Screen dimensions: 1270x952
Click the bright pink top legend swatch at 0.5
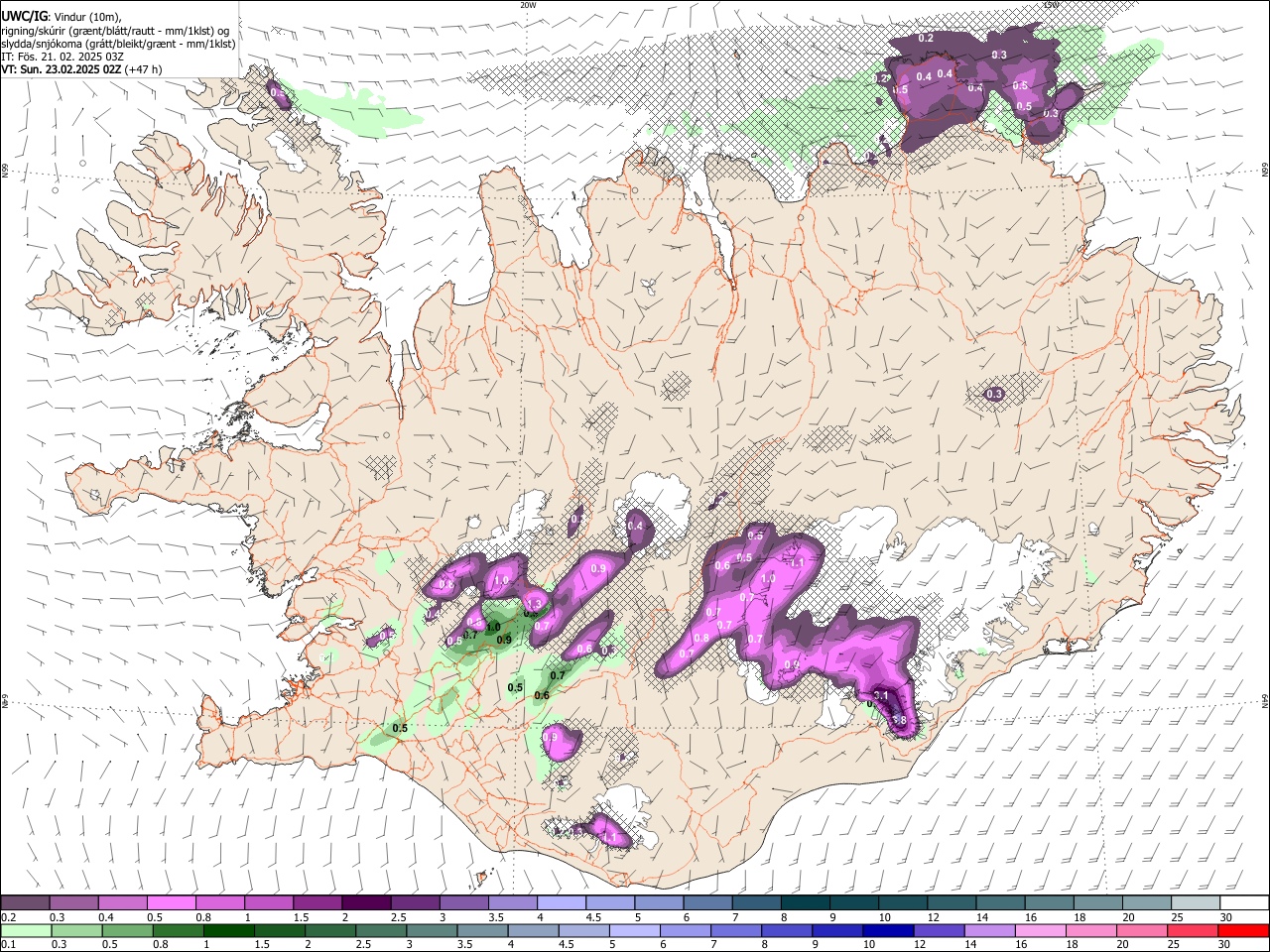pos(172,903)
